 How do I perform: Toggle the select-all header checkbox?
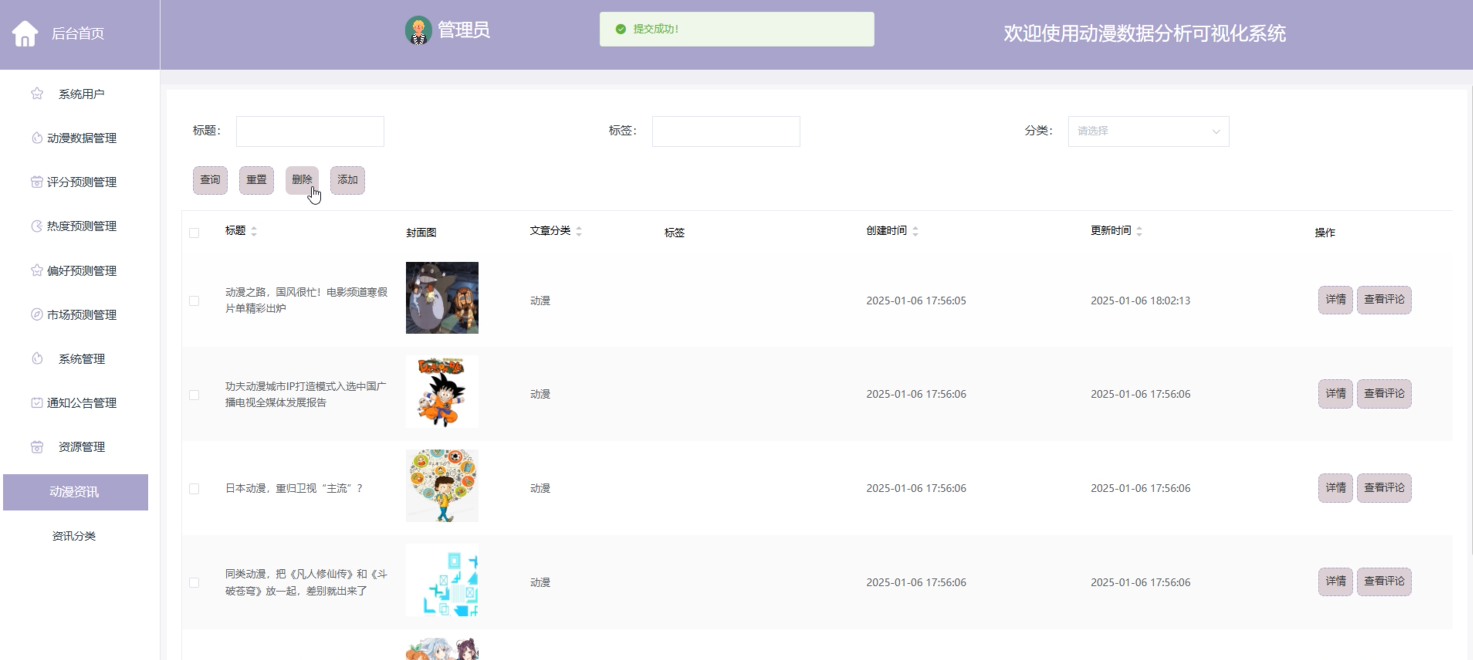[194, 232]
